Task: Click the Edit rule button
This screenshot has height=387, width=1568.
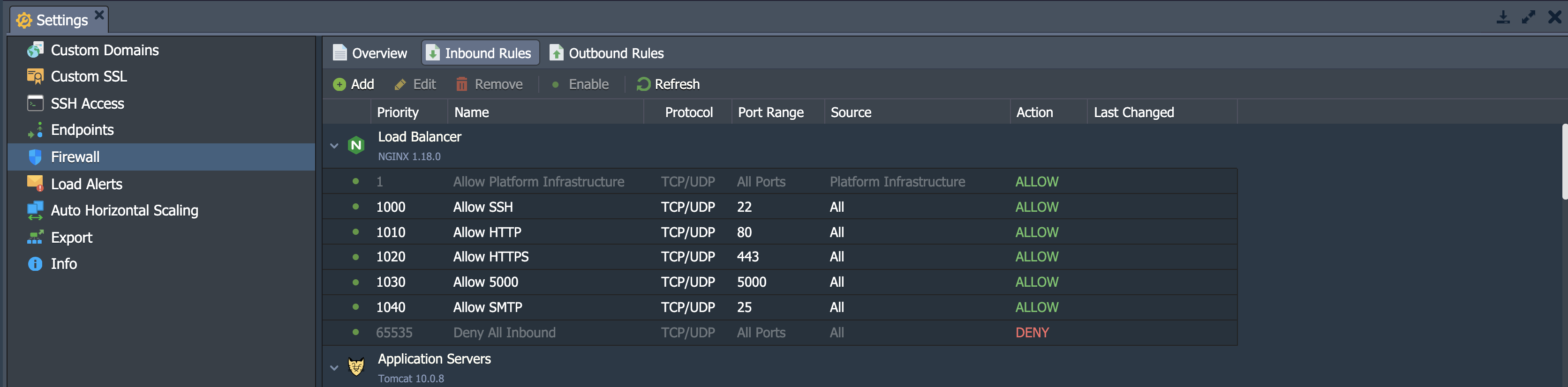Action: [x=415, y=85]
